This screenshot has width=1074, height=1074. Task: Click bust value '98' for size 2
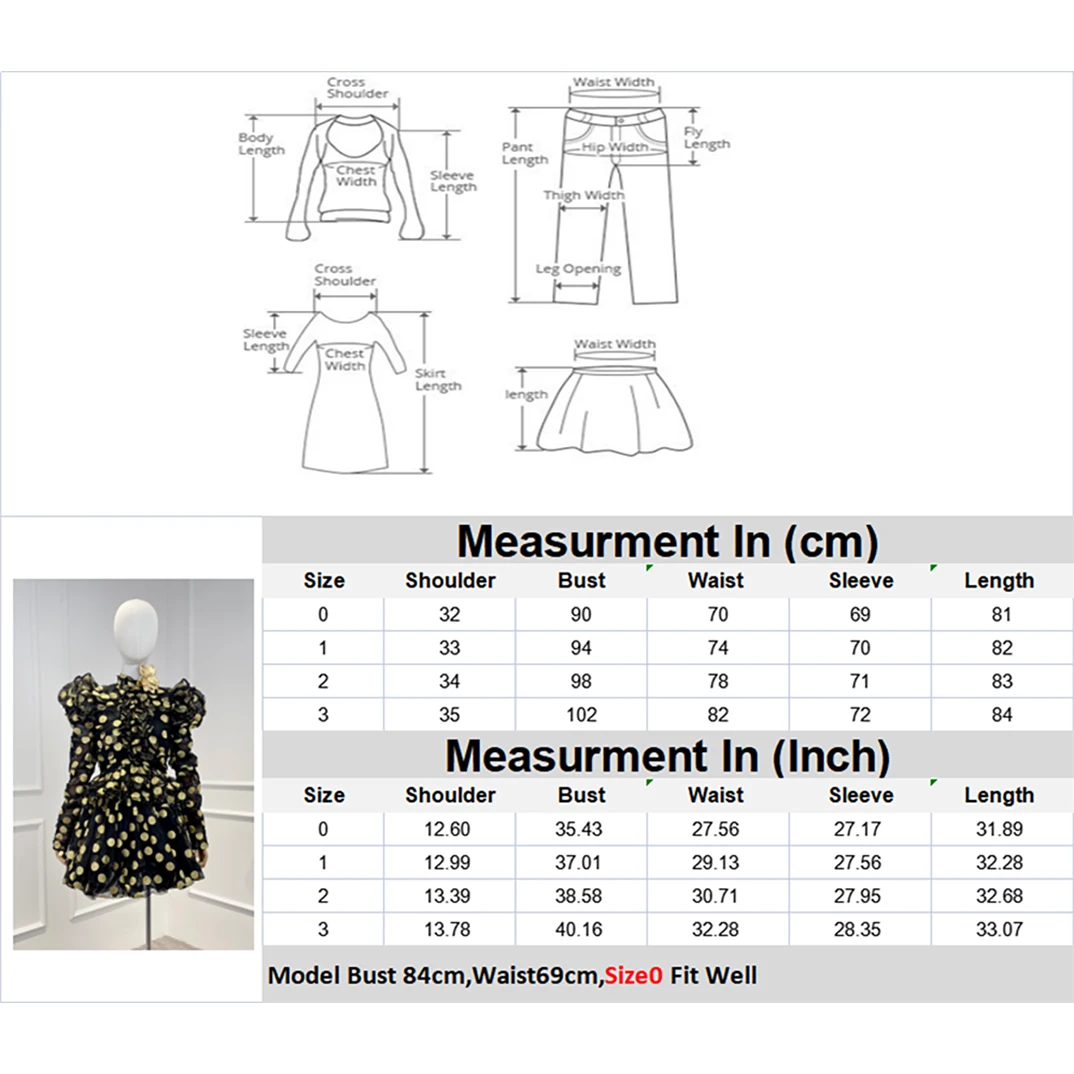(581, 682)
